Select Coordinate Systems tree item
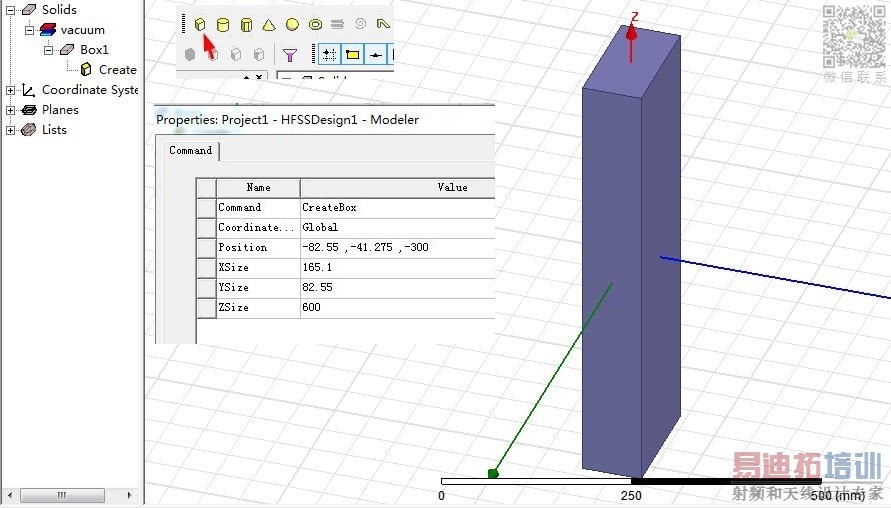This screenshot has width=891, height=508. [x=90, y=90]
